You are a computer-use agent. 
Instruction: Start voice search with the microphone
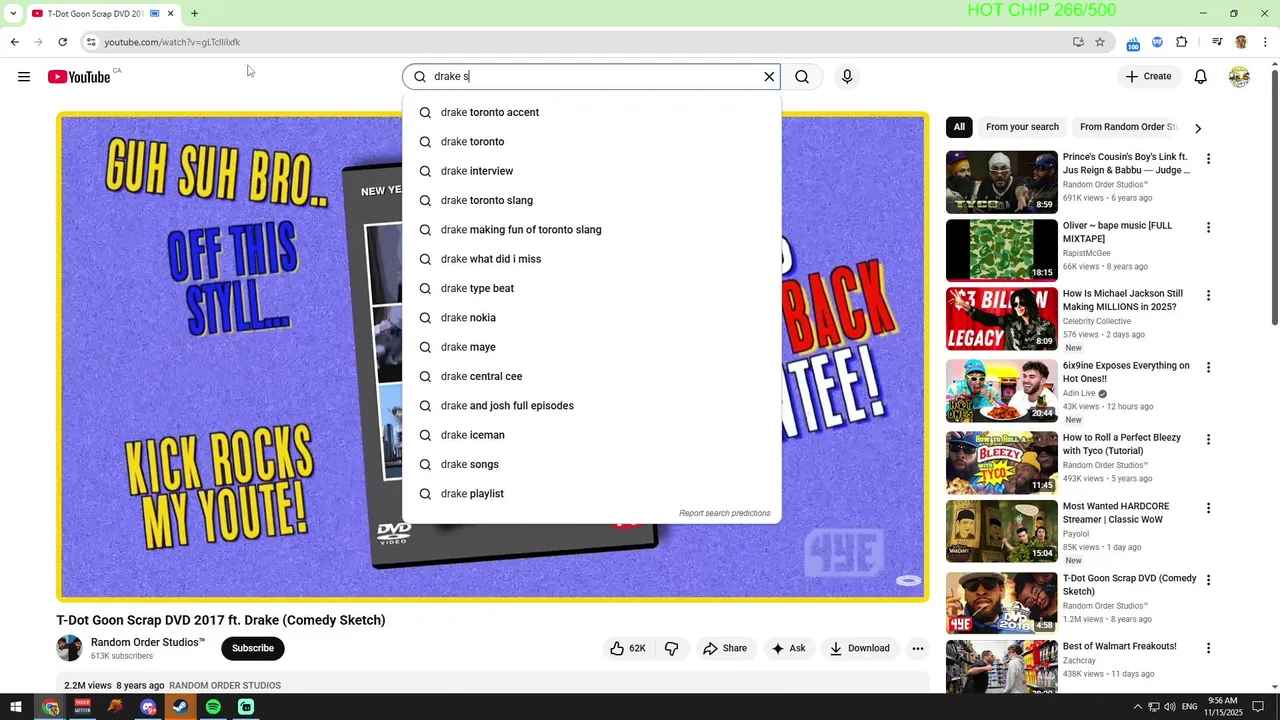coord(847,77)
